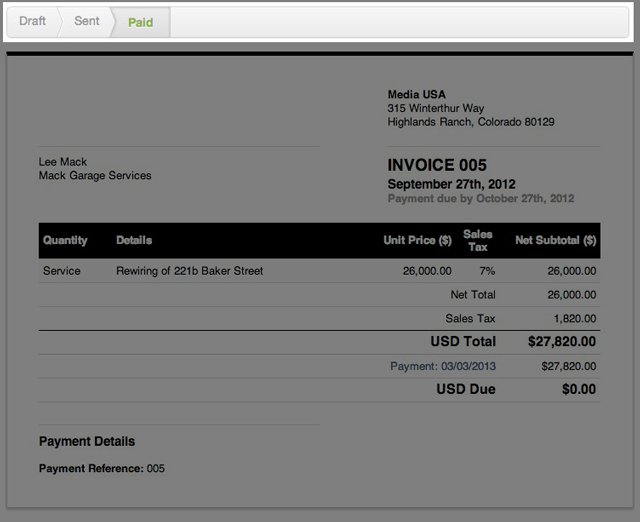Select the Sent status tab
The width and height of the screenshot is (640, 522).
click(x=86, y=21)
